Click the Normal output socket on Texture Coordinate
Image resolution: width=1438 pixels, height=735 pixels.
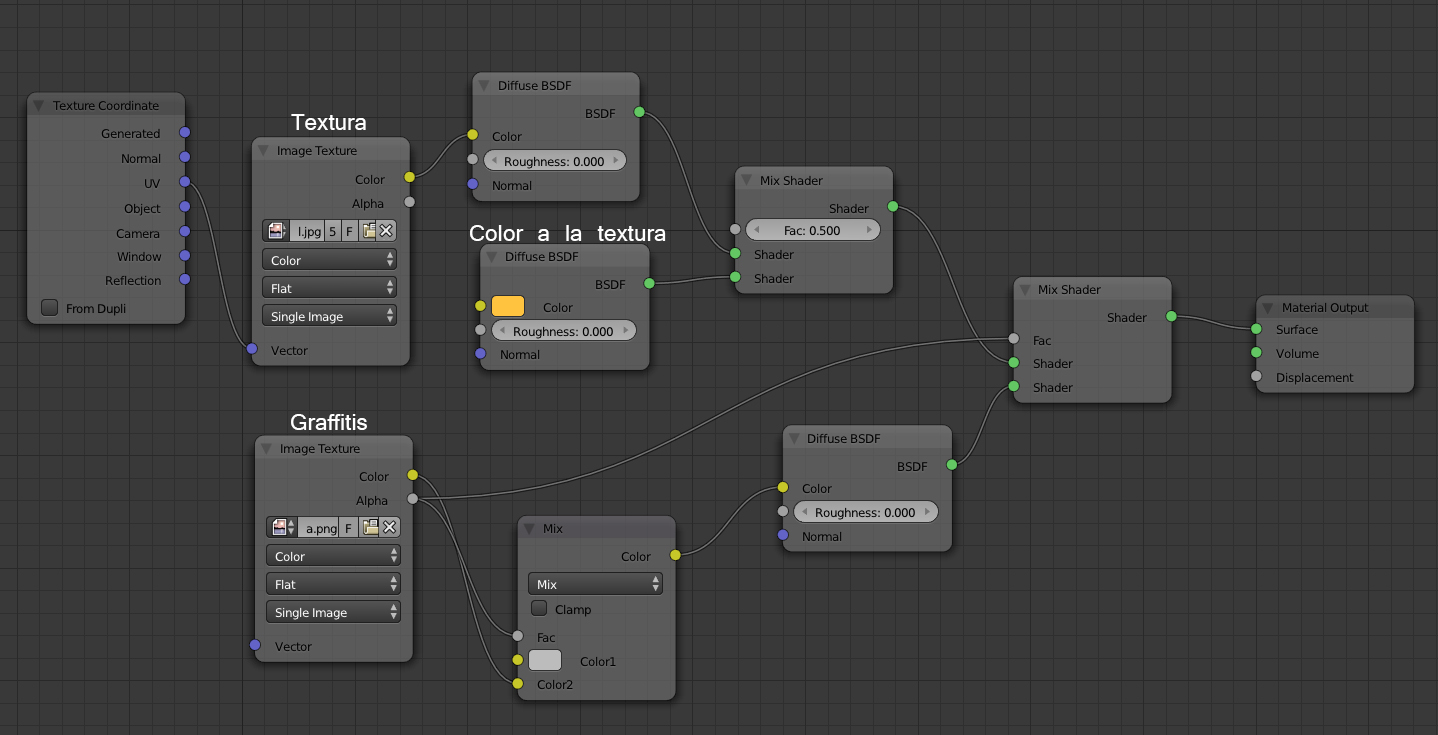point(184,157)
